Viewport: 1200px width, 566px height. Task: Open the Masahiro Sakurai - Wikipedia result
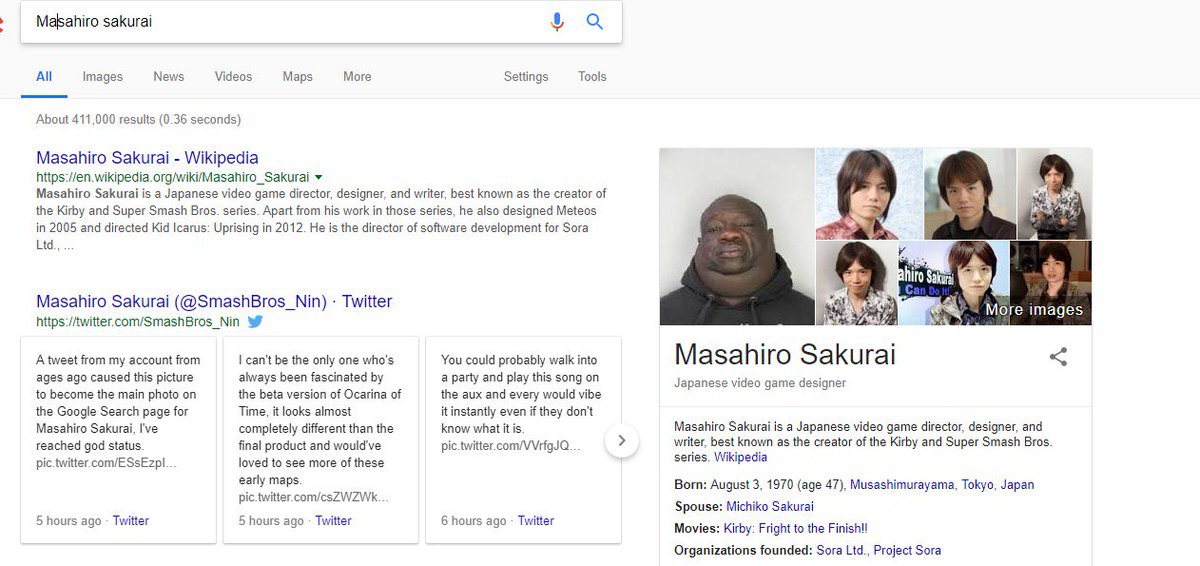point(147,157)
